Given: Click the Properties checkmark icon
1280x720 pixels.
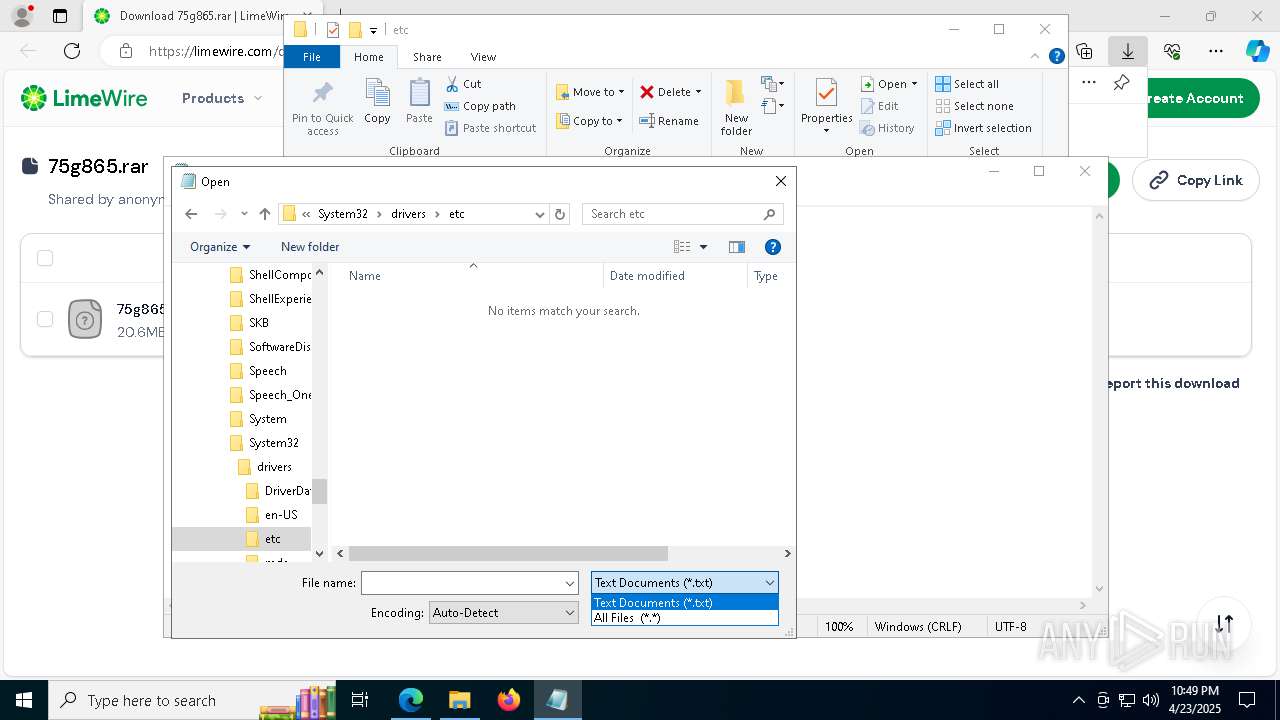Looking at the screenshot, I should [x=826, y=93].
